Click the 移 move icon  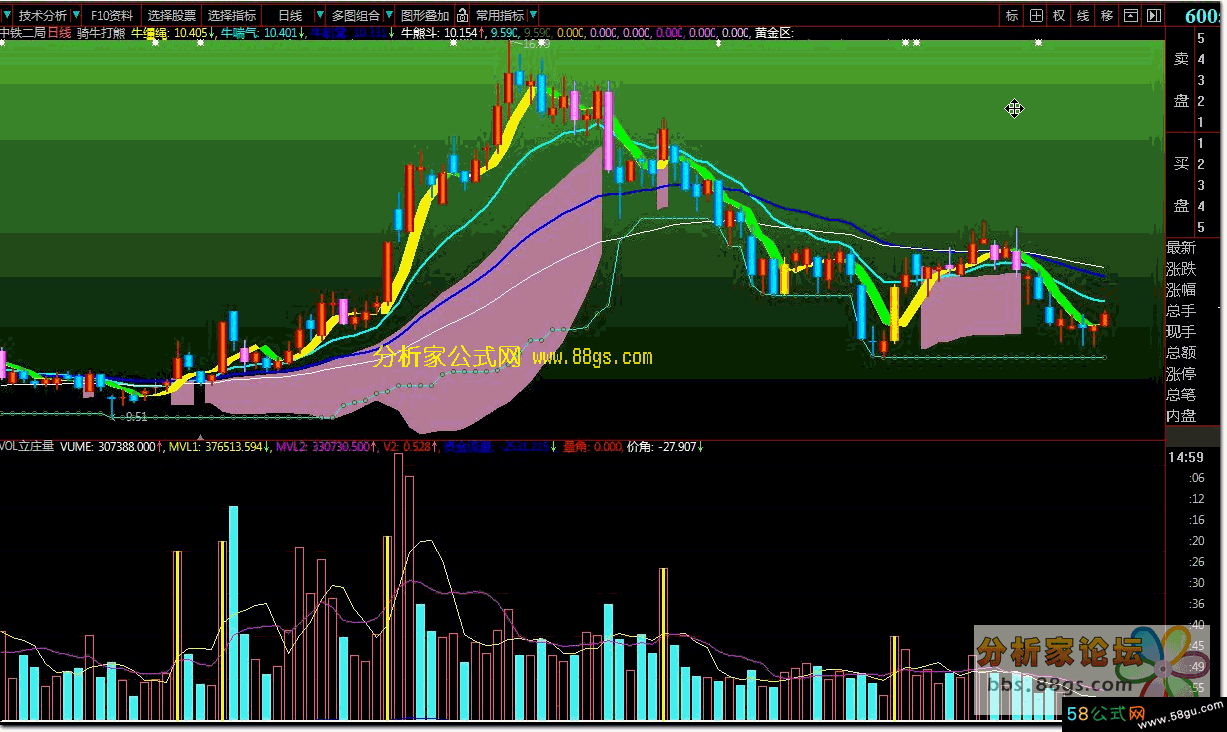[x=1107, y=15]
